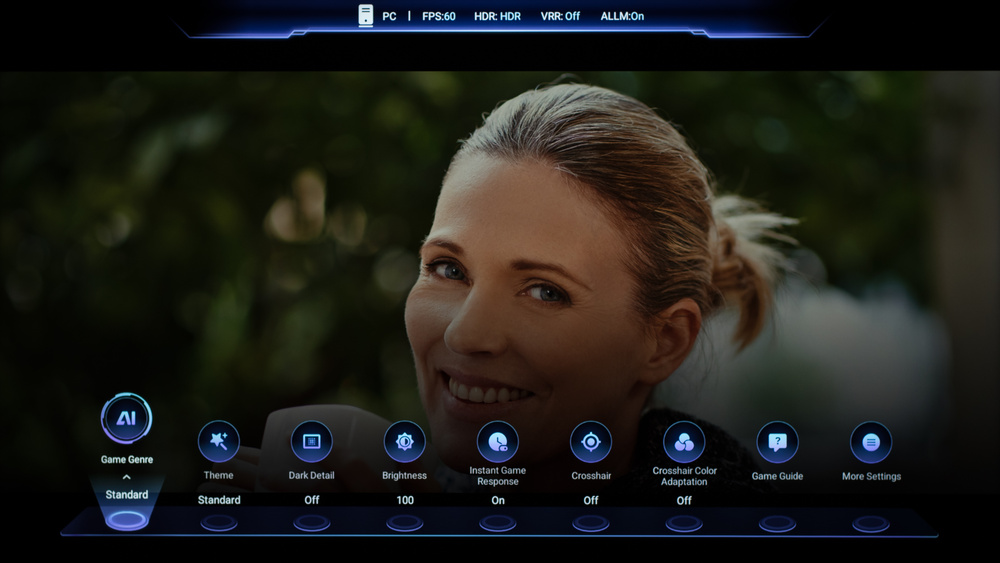
Task: Open the Game Genre "Standard" selection
Action: 127,495
